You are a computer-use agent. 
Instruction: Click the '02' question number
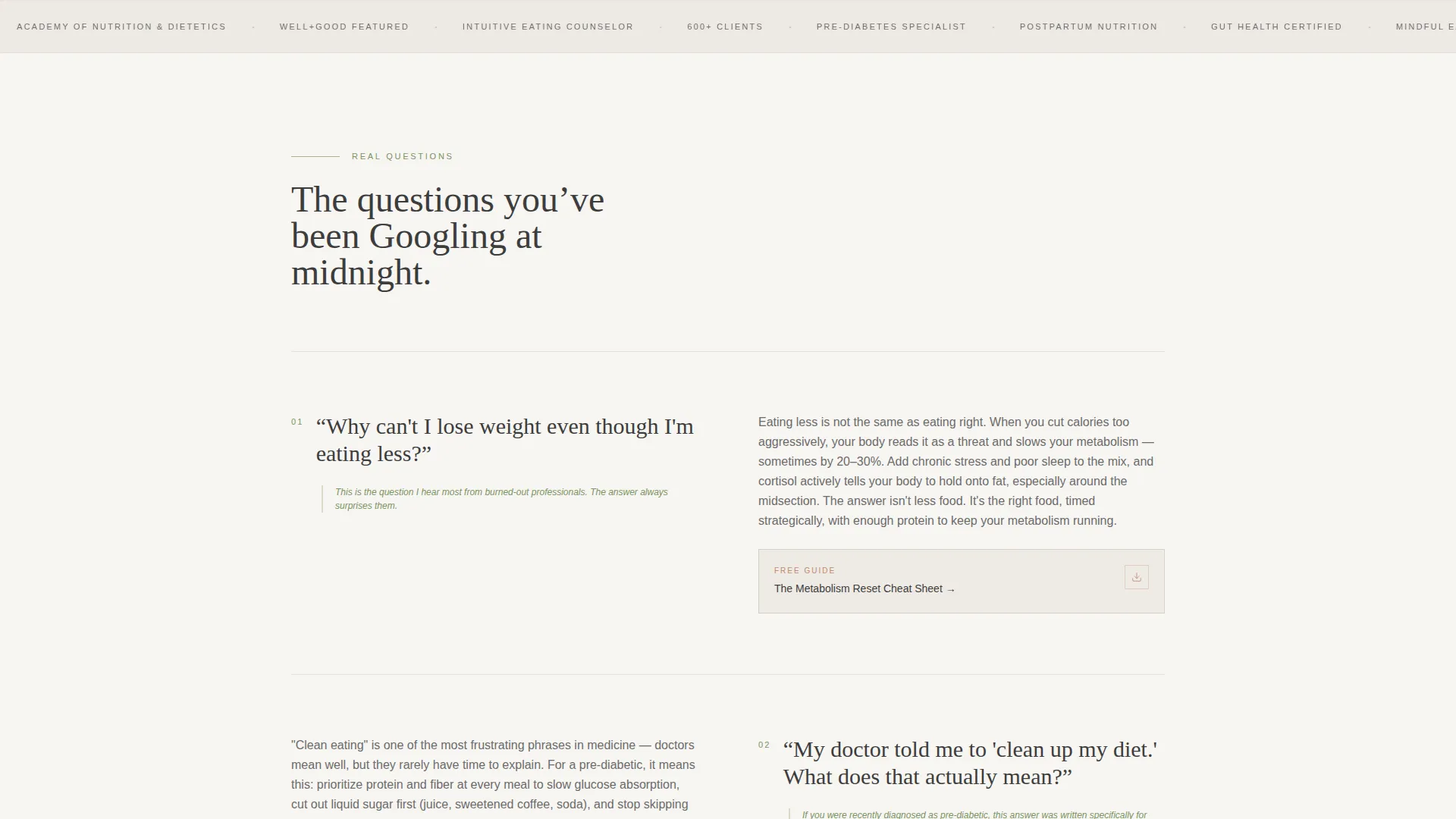point(764,745)
